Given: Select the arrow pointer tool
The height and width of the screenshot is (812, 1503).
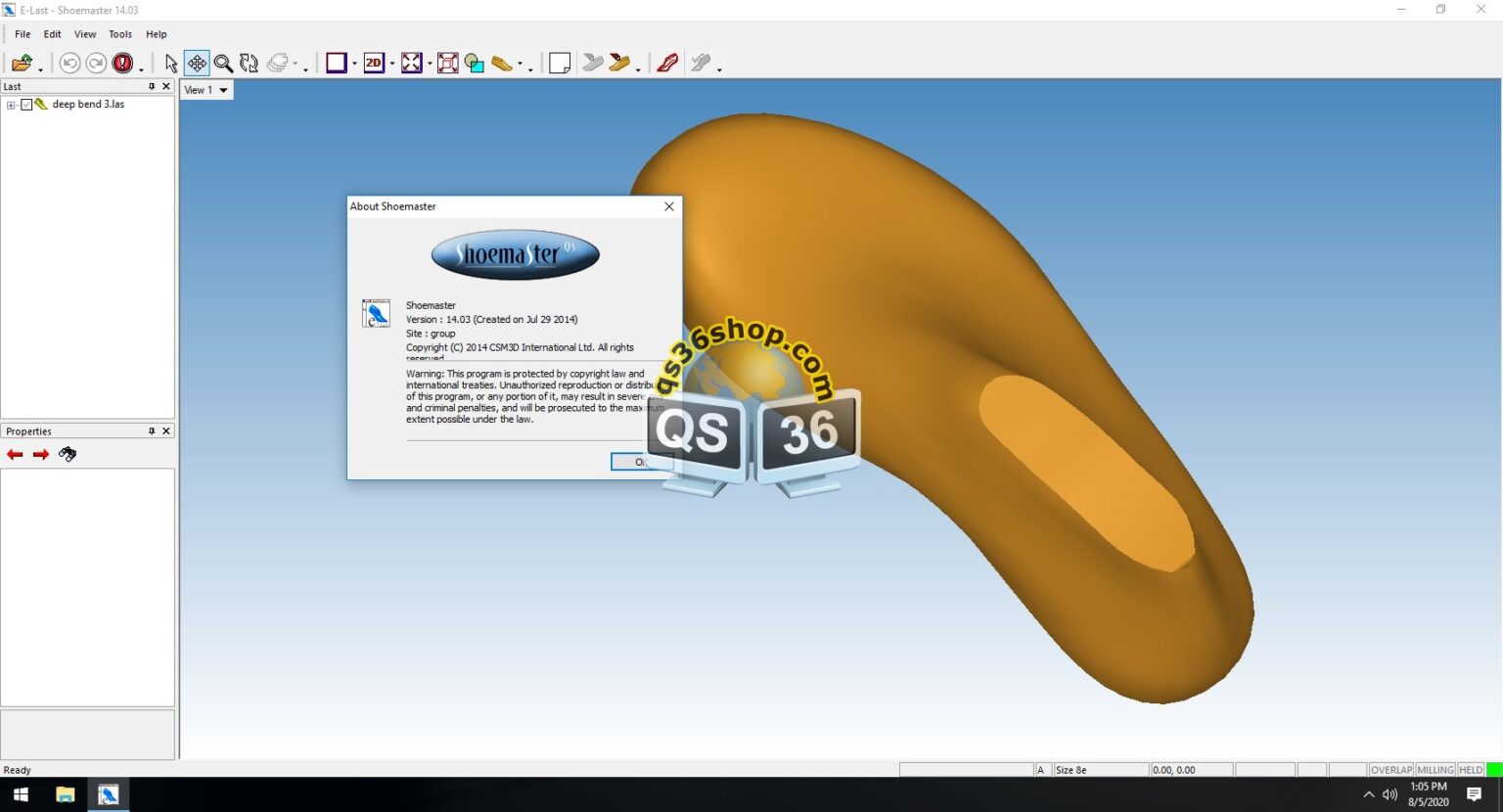Looking at the screenshot, I should coord(171,64).
